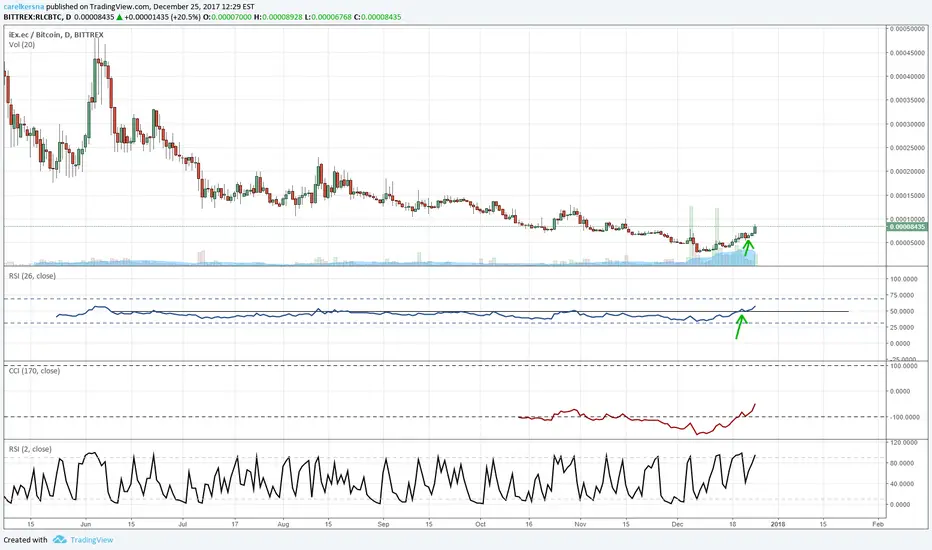The height and width of the screenshot is (550, 932).
Task: Click the 0.00030000 price axis label
Action: pyautogui.click(x=908, y=124)
